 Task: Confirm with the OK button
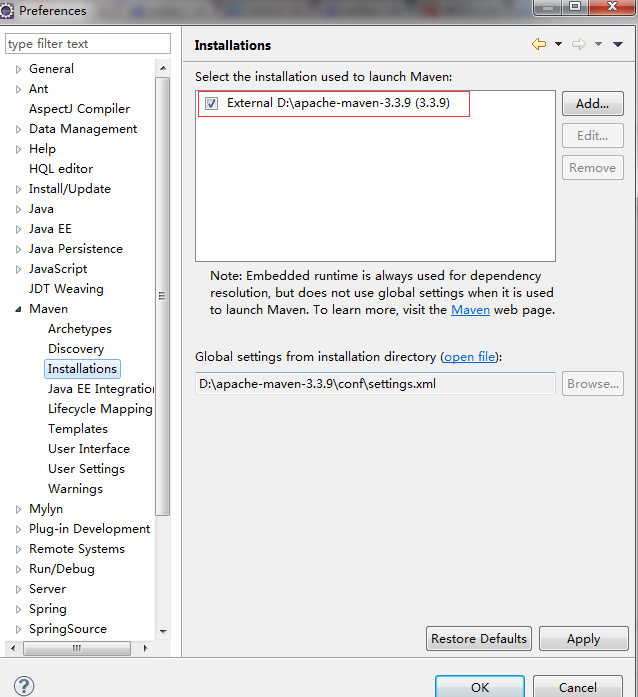click(480, 687)
